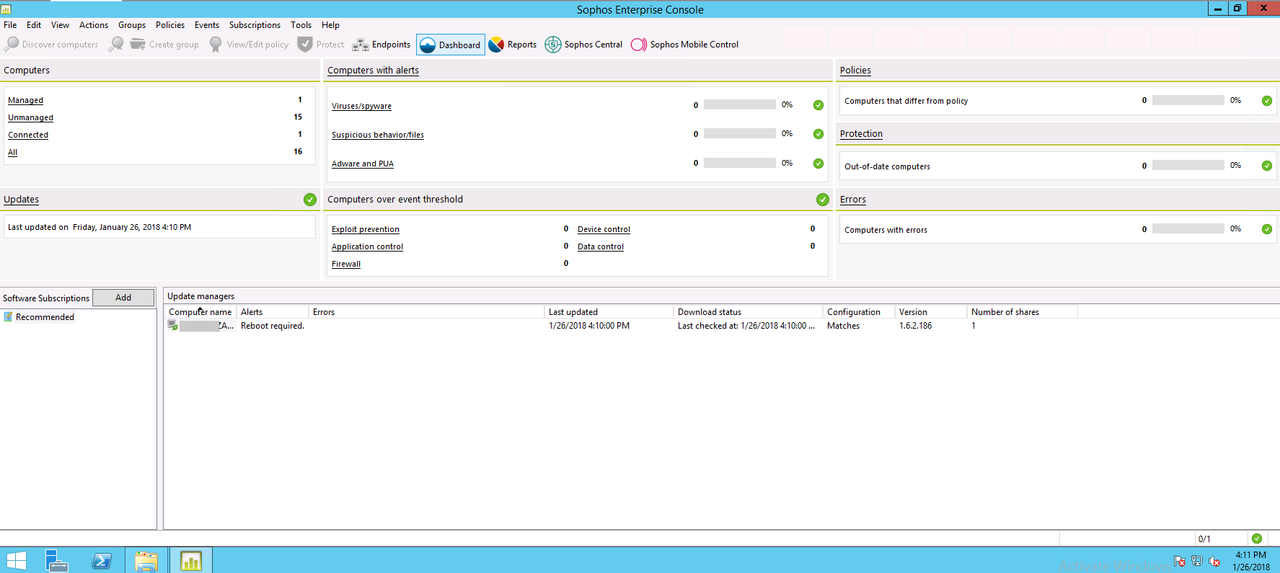Viewport: 1280px width, 573px height.
Task: Click the Connected computers link
Action: [28, 135]
